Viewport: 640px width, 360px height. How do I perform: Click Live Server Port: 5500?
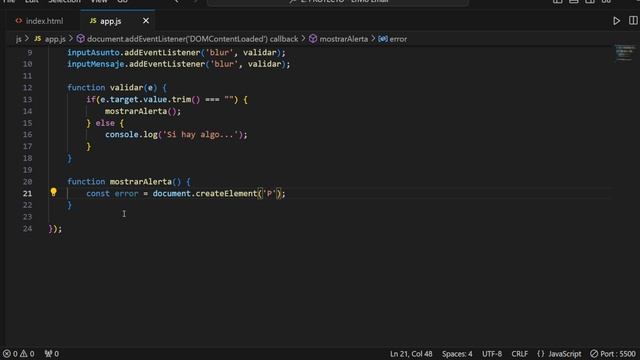tap(613, 354)
